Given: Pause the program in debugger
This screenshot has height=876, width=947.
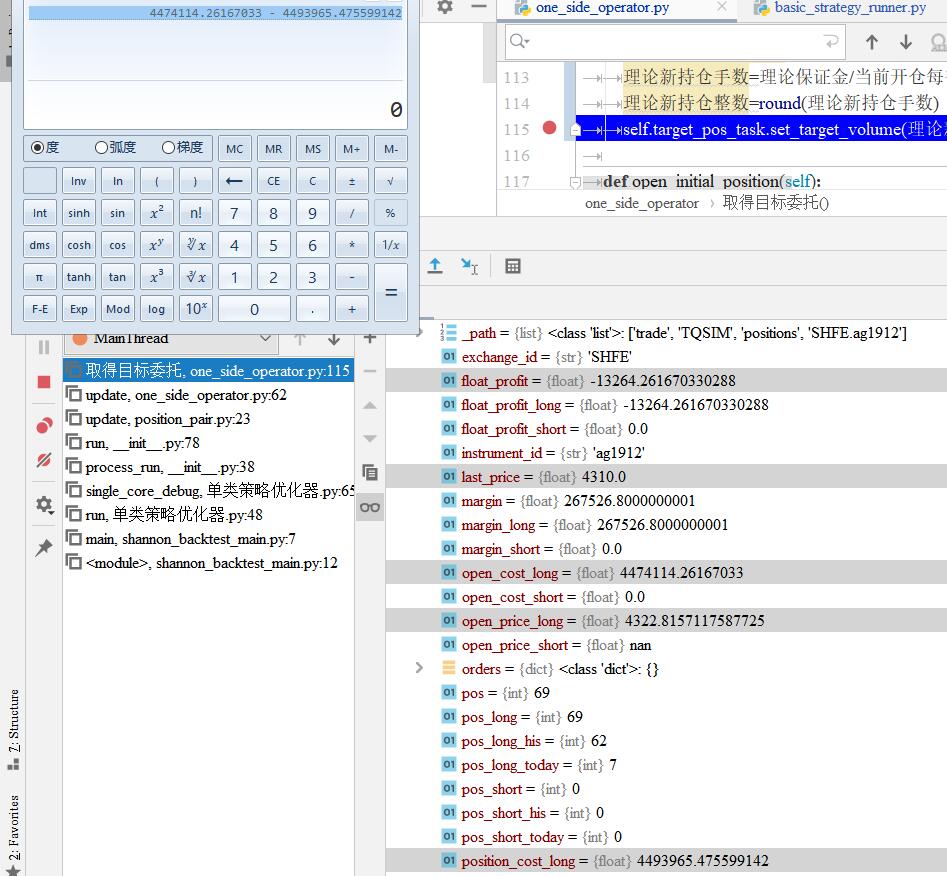Looking at the screenshot, I should [44, 347].
